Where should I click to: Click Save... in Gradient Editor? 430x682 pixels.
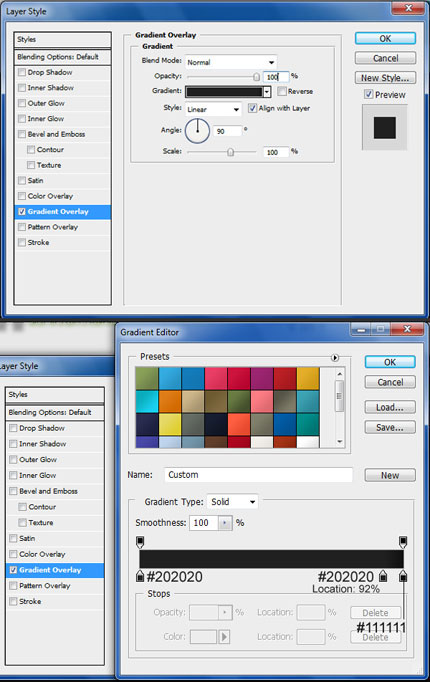pyautogui.click(x=390, y=428)
